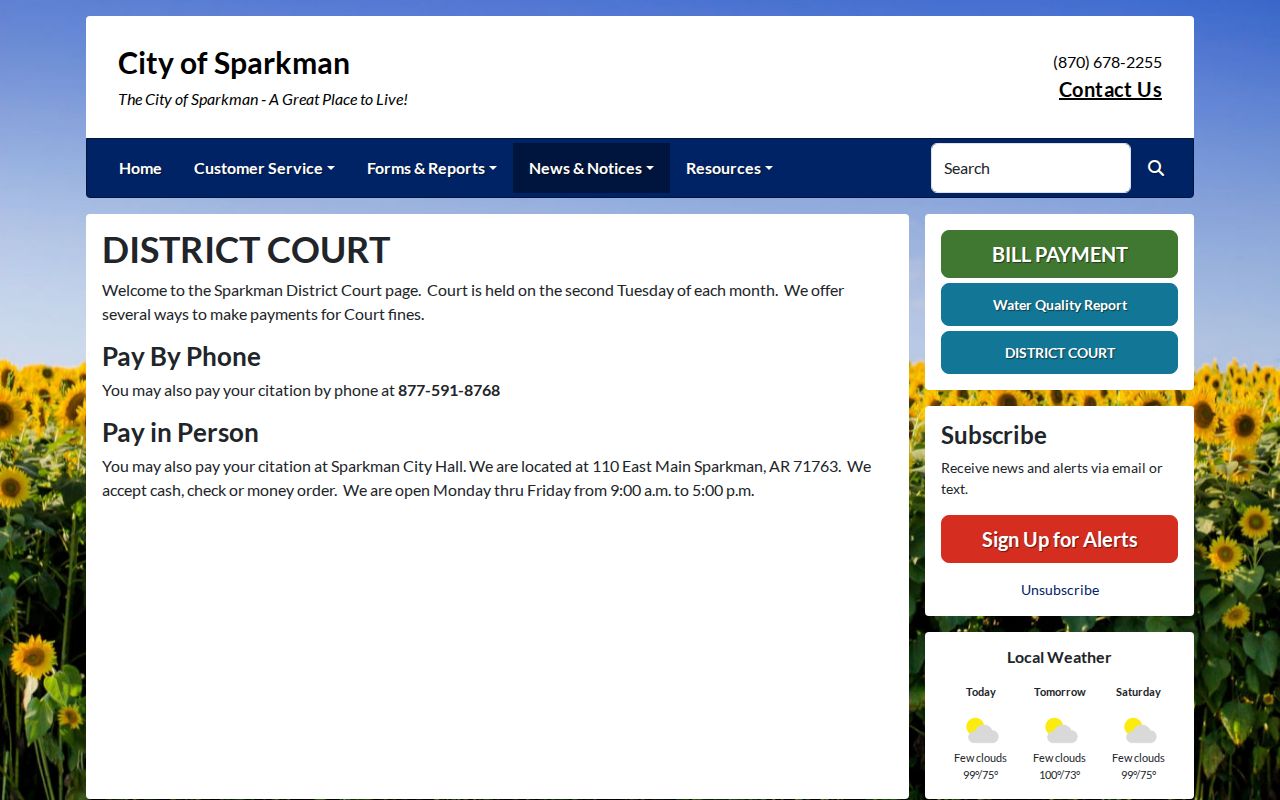Focus the Search input field
The width and height of the screenshot is (1280, 800).
click(1031, 168)
